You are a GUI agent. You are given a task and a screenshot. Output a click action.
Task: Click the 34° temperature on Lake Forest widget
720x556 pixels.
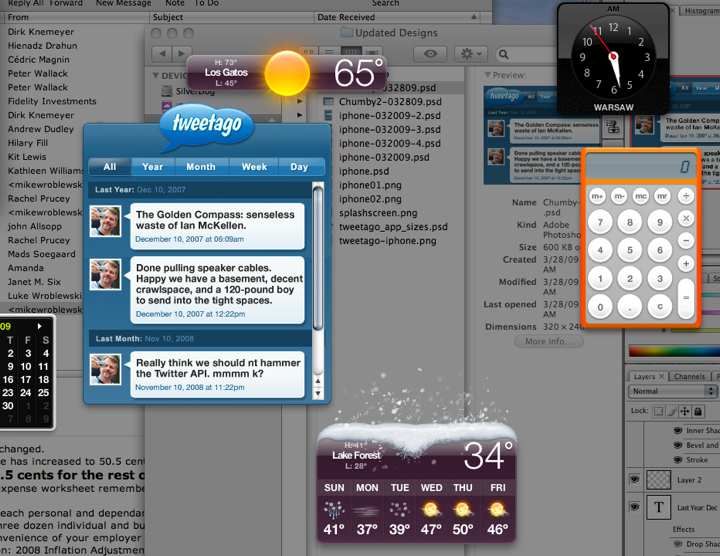[488, 455]
